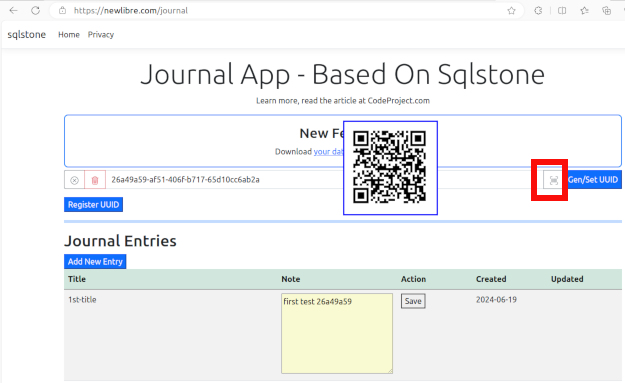This screenshot has height=383, width=625.
Task: Click the Register UUID button
Action: pyautogui.click(x=93, y=204)
